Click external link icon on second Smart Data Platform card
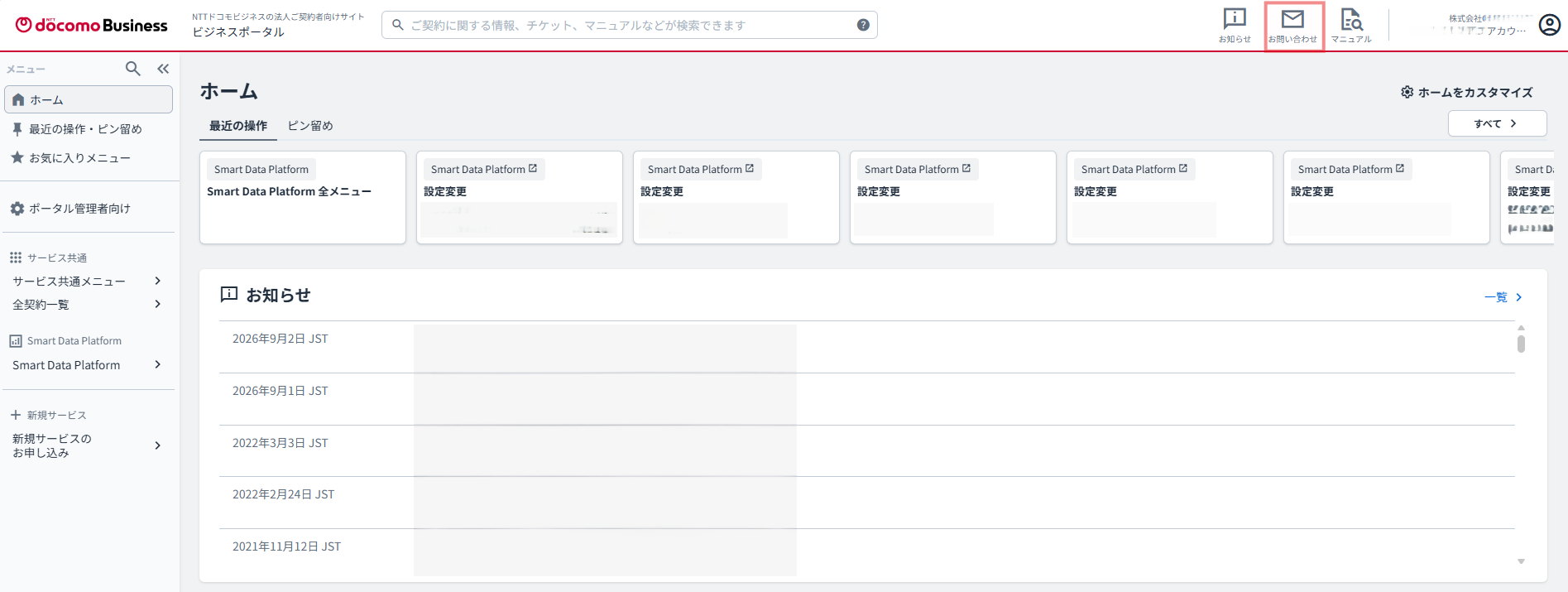This screenshot has width=1568, height=592. 533,168
